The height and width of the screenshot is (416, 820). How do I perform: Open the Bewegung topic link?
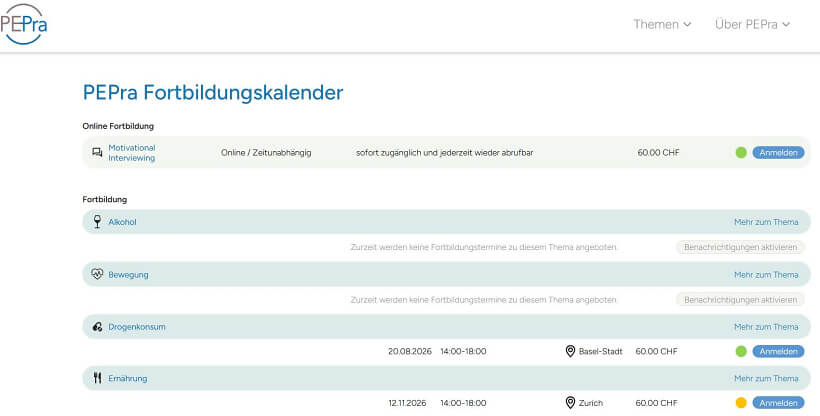(128, 275)
